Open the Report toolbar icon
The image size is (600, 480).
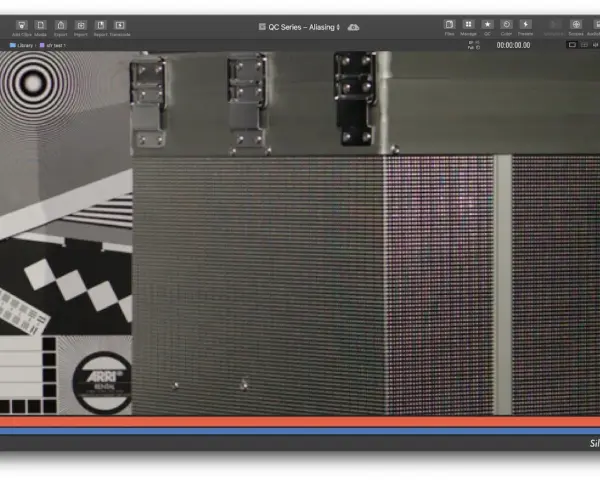coord(101,25)
